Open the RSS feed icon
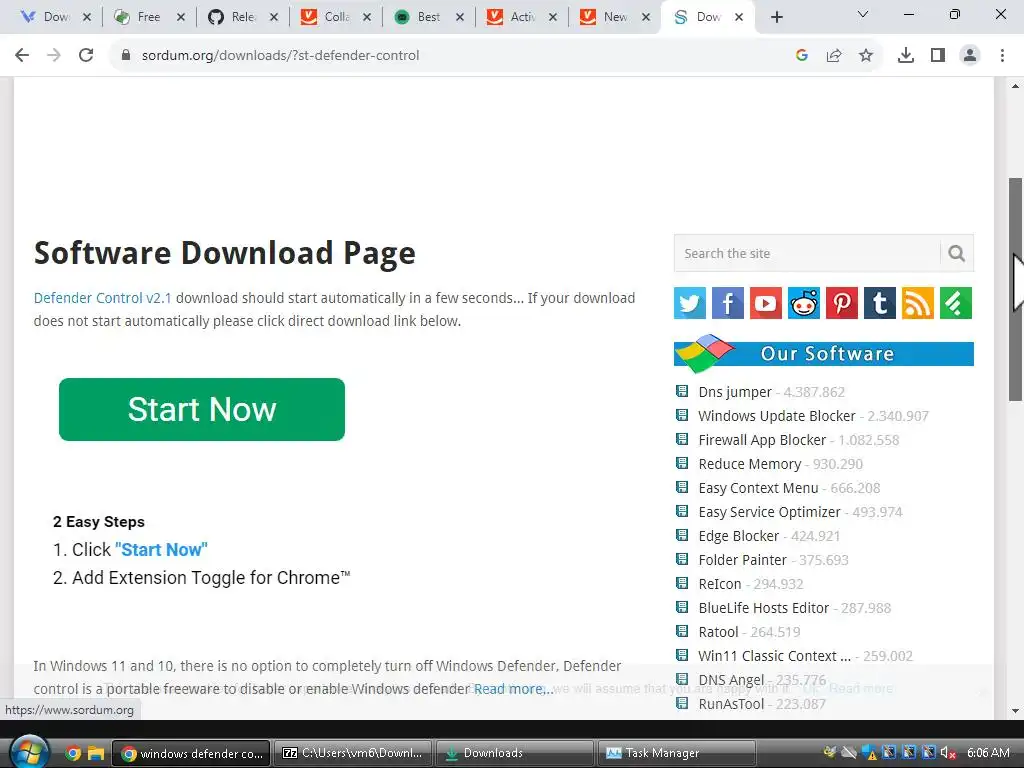Screen dimensions: 1024x768 click(x=918, y=303)
